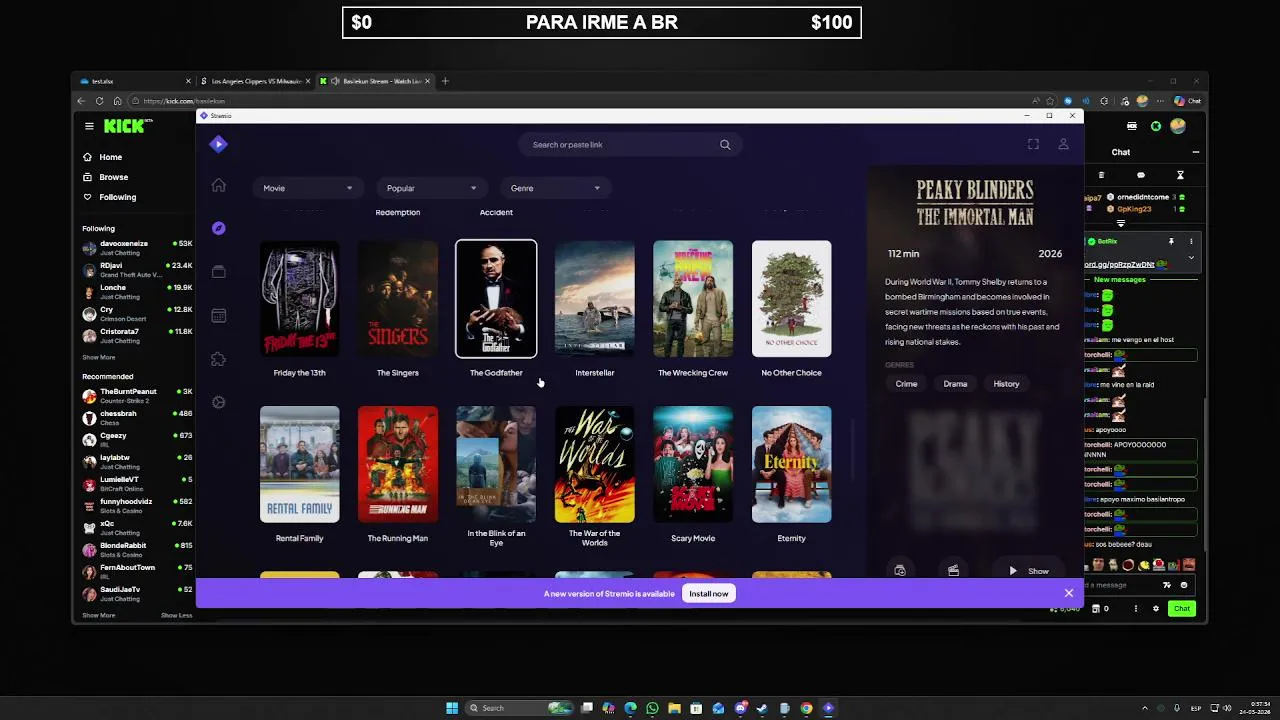
Task: Unpin the BotRix pinned message
Action: coord(1171,241)
